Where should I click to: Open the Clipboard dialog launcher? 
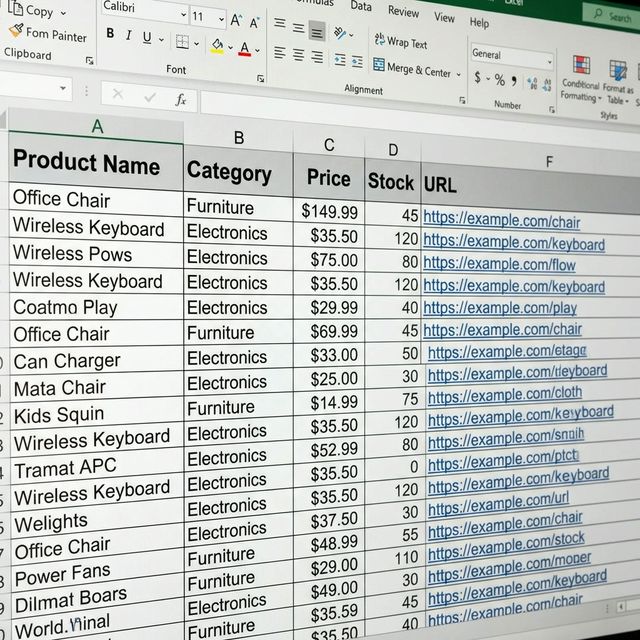pos(89,61)
